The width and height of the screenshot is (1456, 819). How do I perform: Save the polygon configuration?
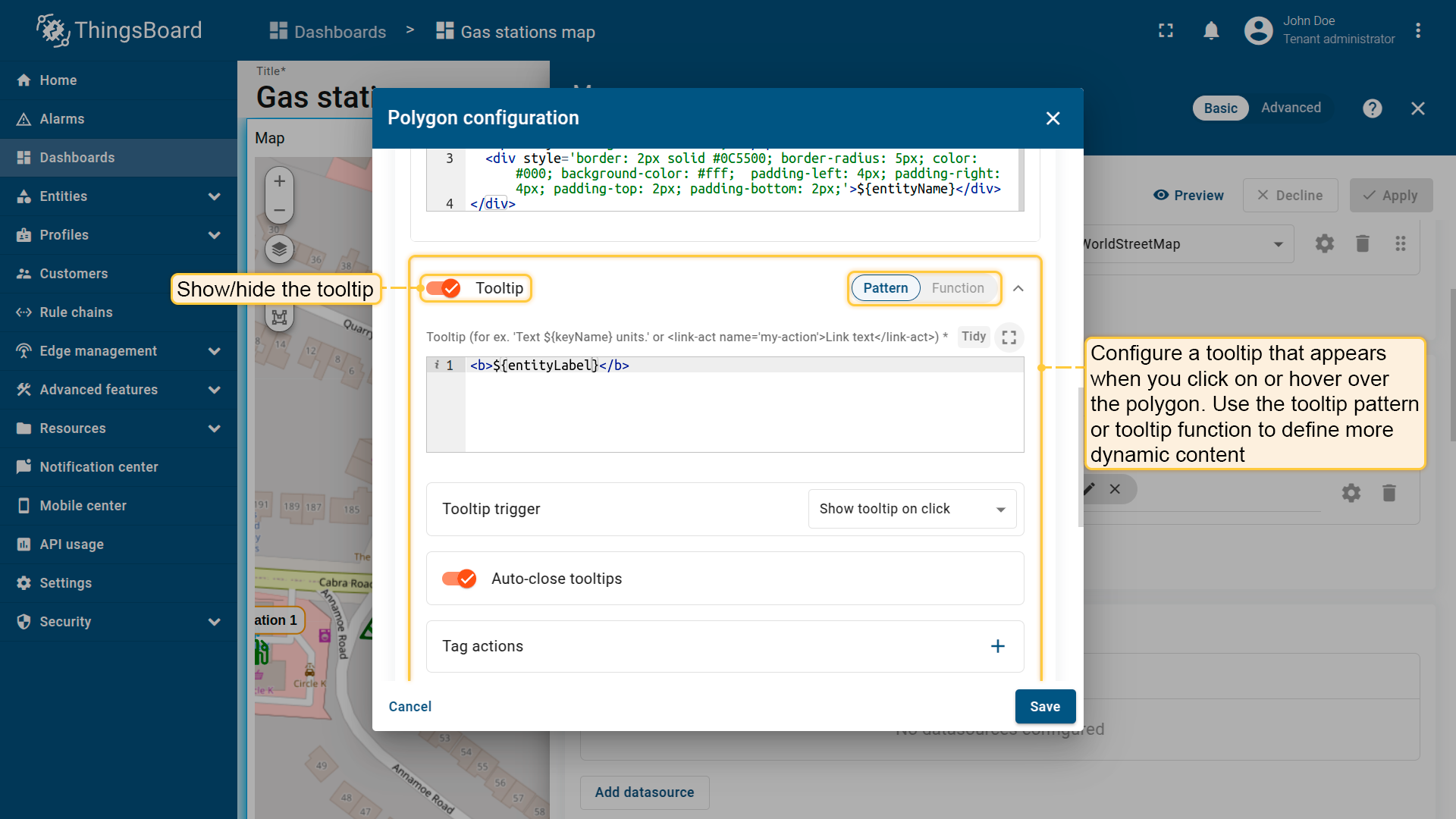click(x=1044, y=707)
